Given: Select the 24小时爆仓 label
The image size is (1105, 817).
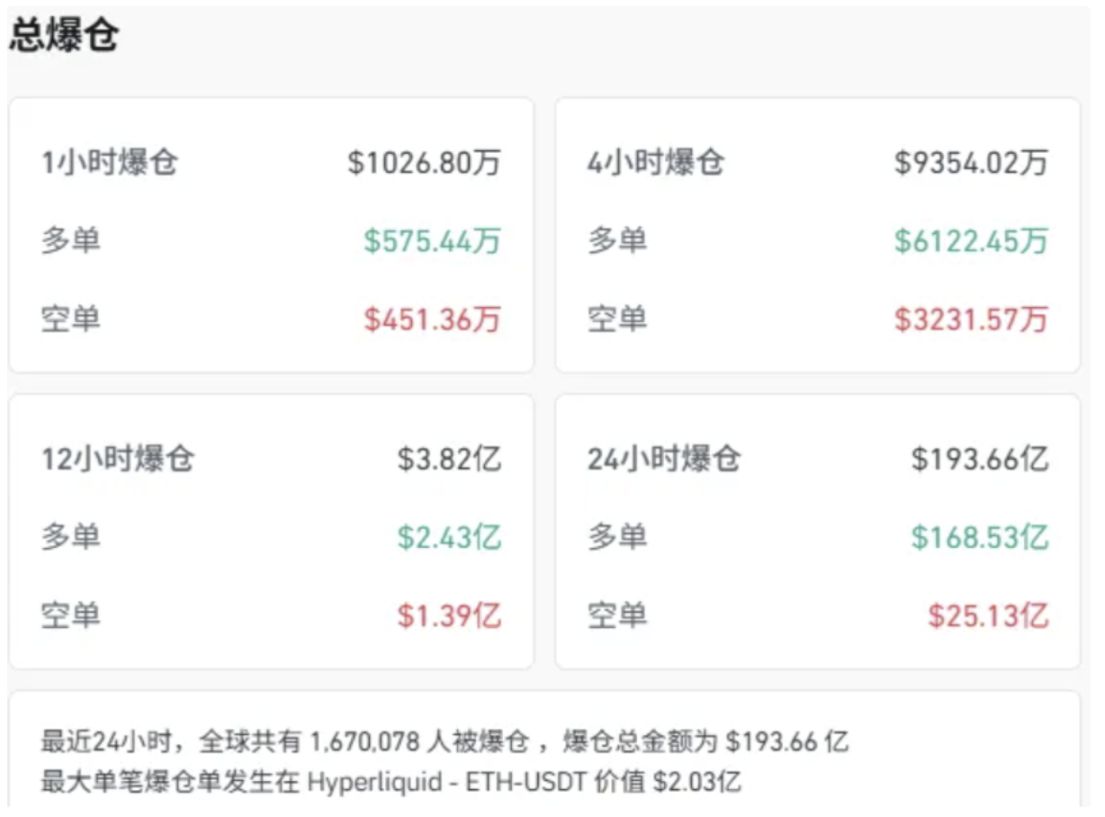Looking at the screenshot, I should 665,459.
